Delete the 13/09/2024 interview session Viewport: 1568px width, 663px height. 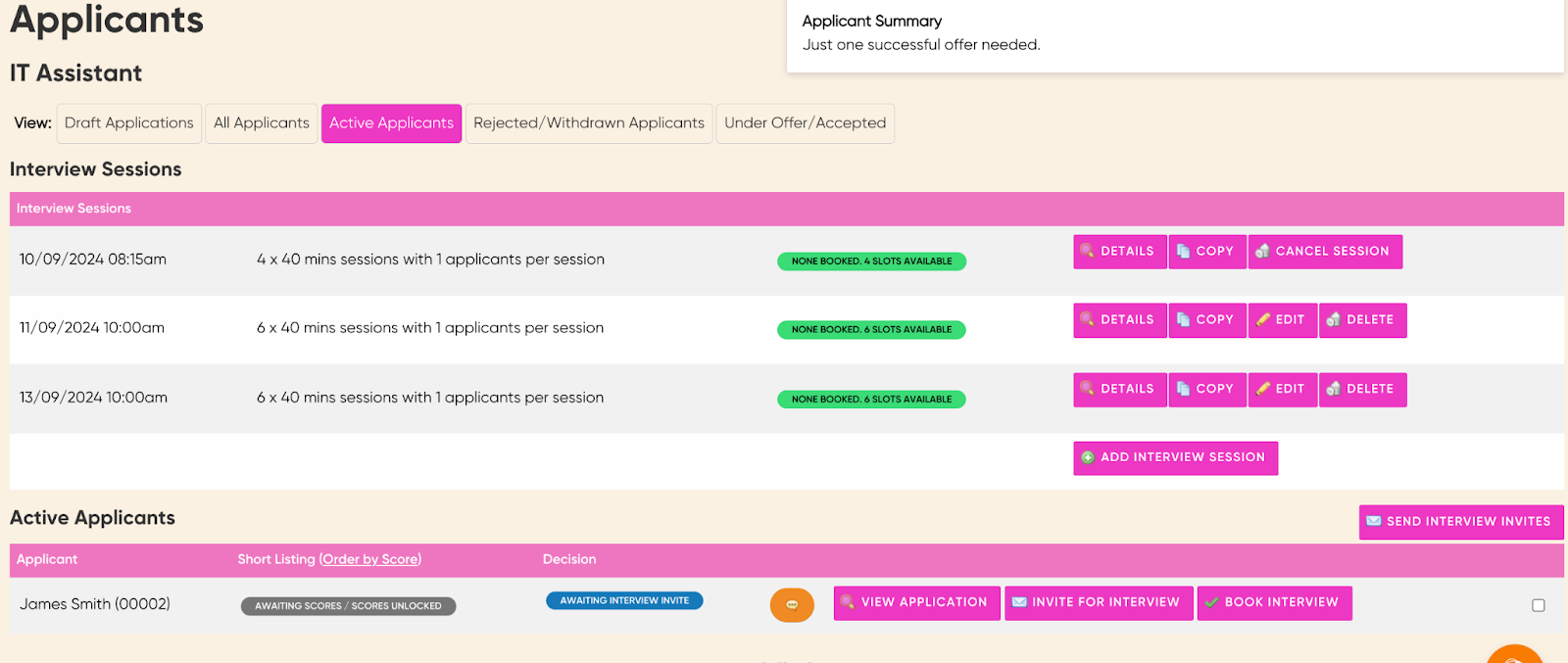pos(1361,390)
